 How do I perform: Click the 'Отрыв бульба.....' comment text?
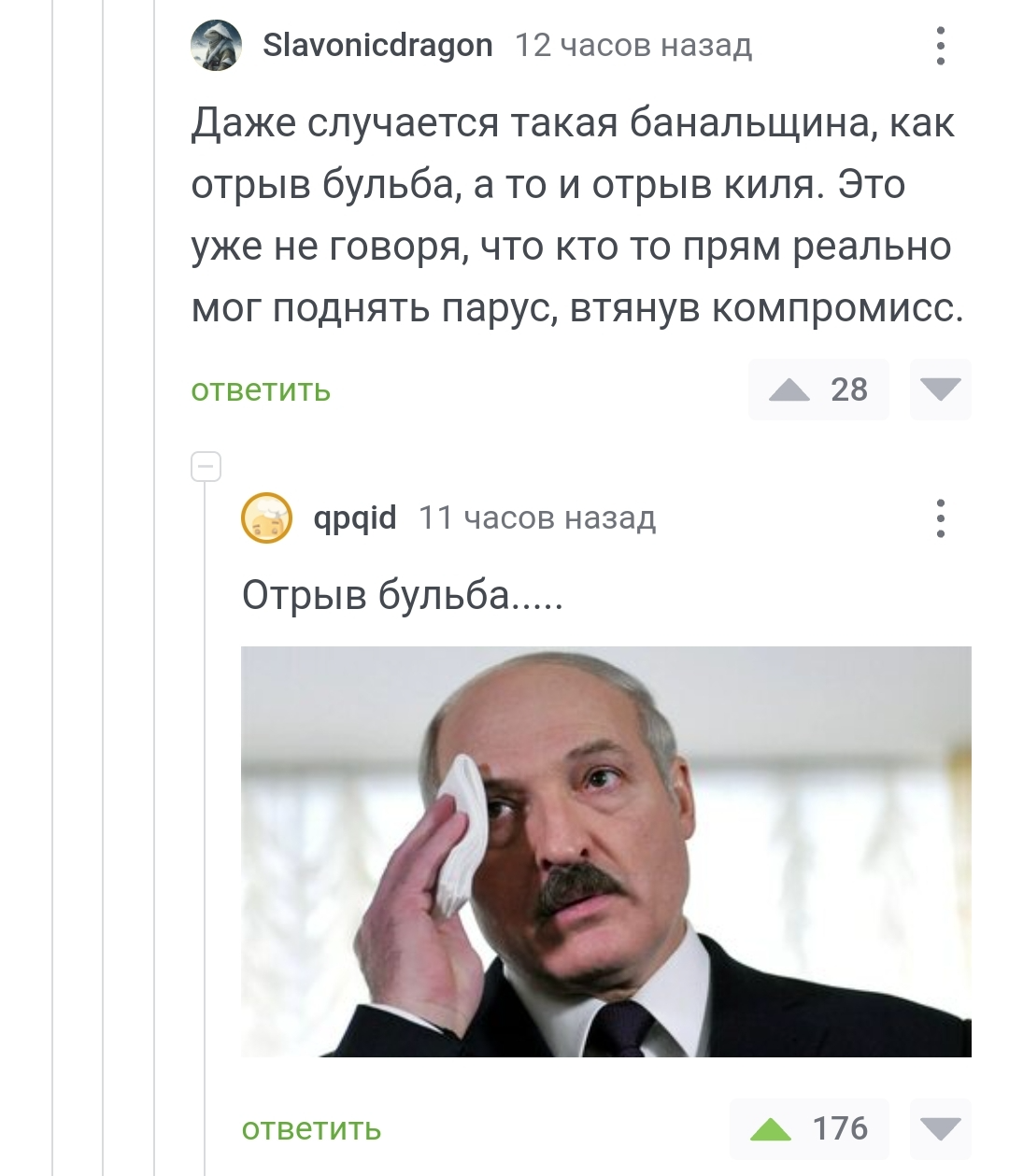403,595
